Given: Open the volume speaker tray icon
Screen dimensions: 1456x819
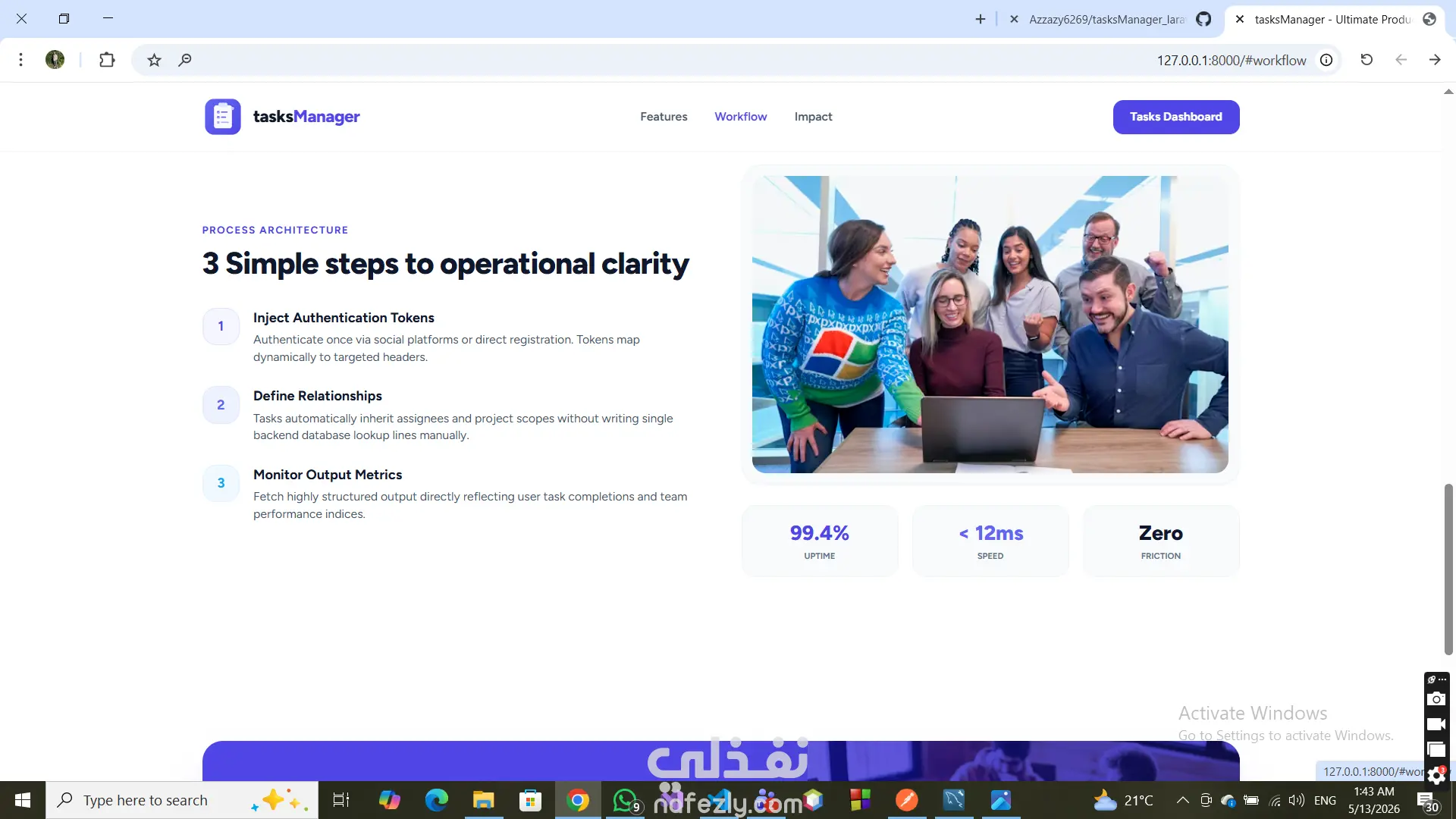Looking at the screenshot, I should tap(1296, 800).
